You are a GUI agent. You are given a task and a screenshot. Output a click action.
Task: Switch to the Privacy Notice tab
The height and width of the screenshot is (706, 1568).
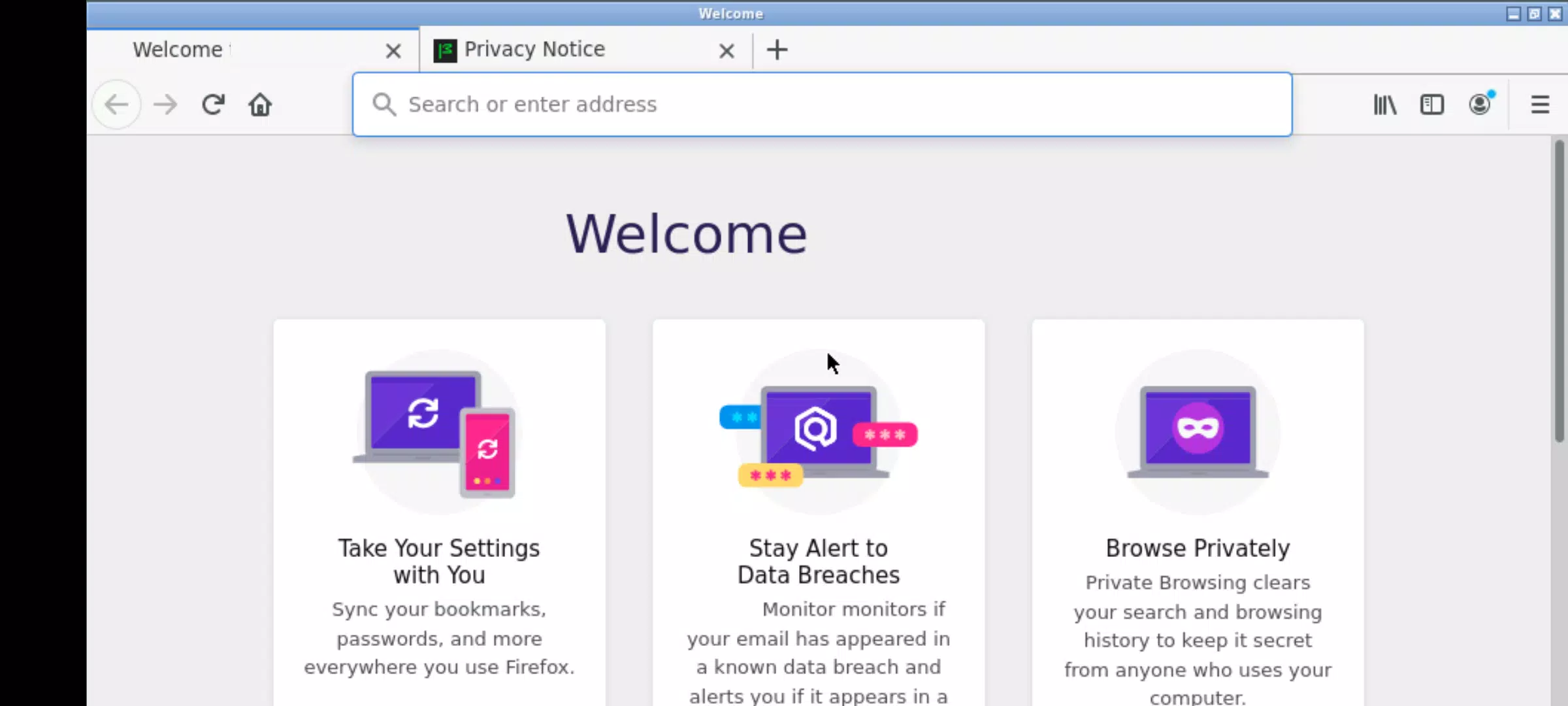tap(585, 50)
